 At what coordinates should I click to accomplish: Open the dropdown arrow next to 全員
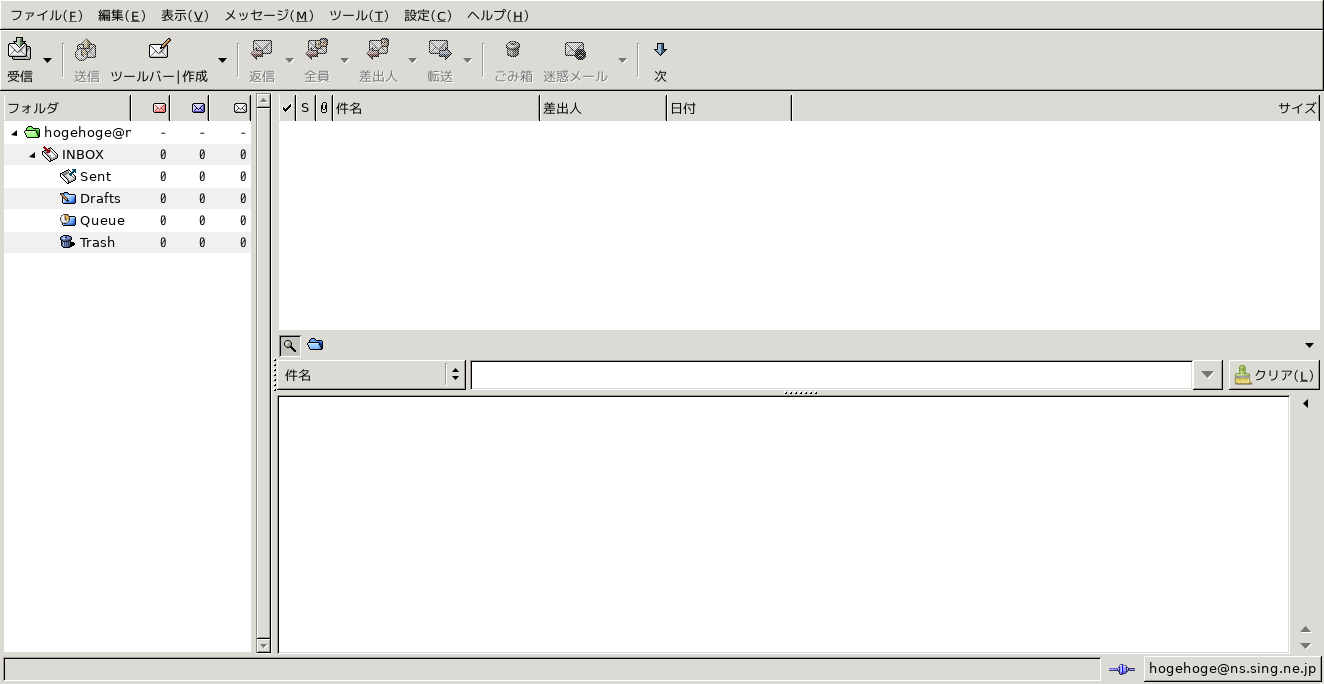[344, 61]
